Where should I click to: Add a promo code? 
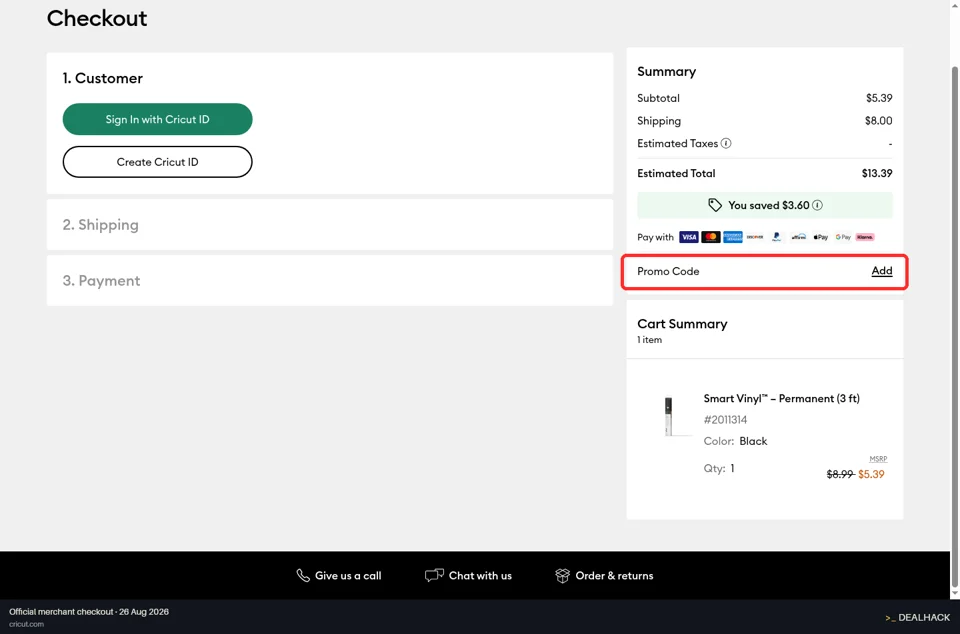882,271
